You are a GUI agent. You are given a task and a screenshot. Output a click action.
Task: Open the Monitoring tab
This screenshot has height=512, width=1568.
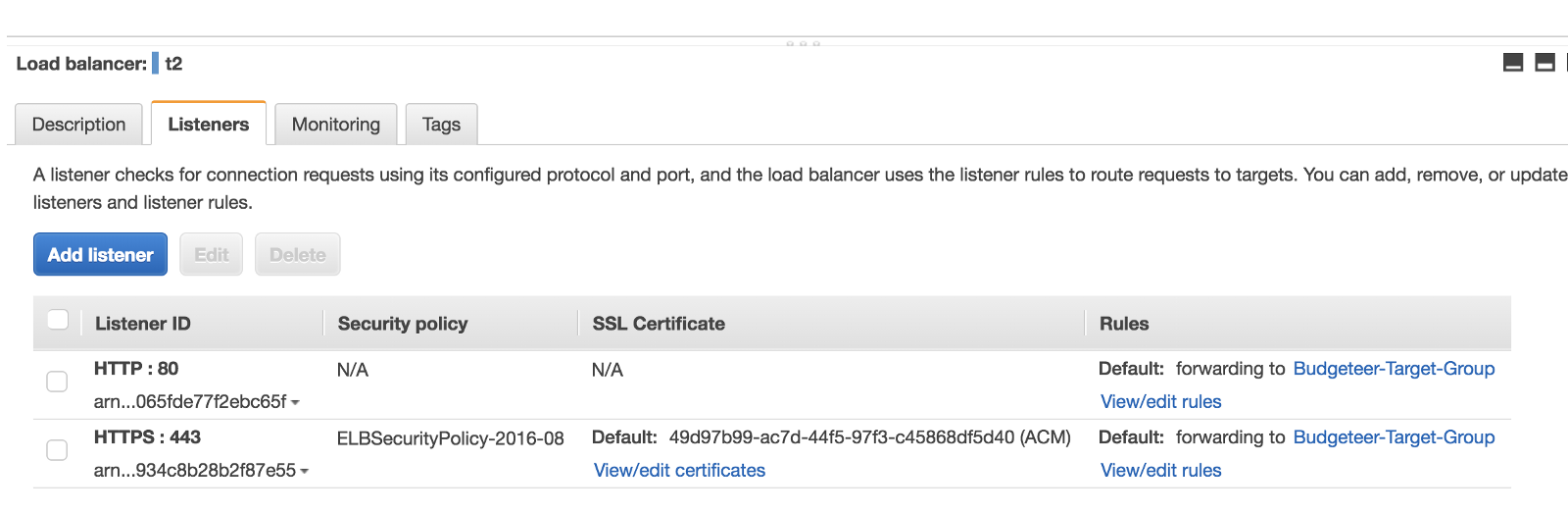click(335, 125)
